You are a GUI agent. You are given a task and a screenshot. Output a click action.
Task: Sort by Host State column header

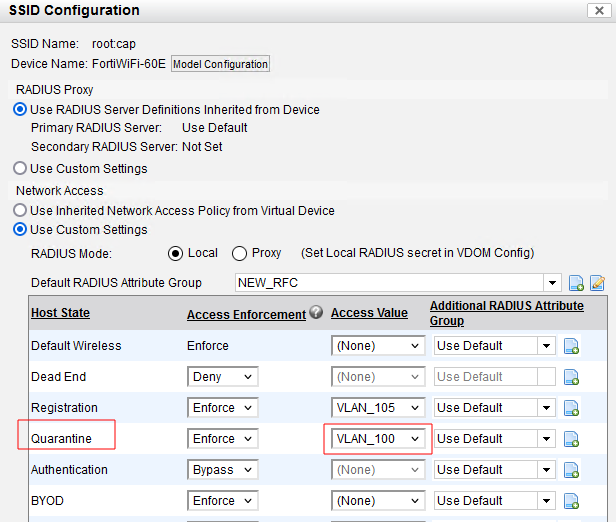60,313
